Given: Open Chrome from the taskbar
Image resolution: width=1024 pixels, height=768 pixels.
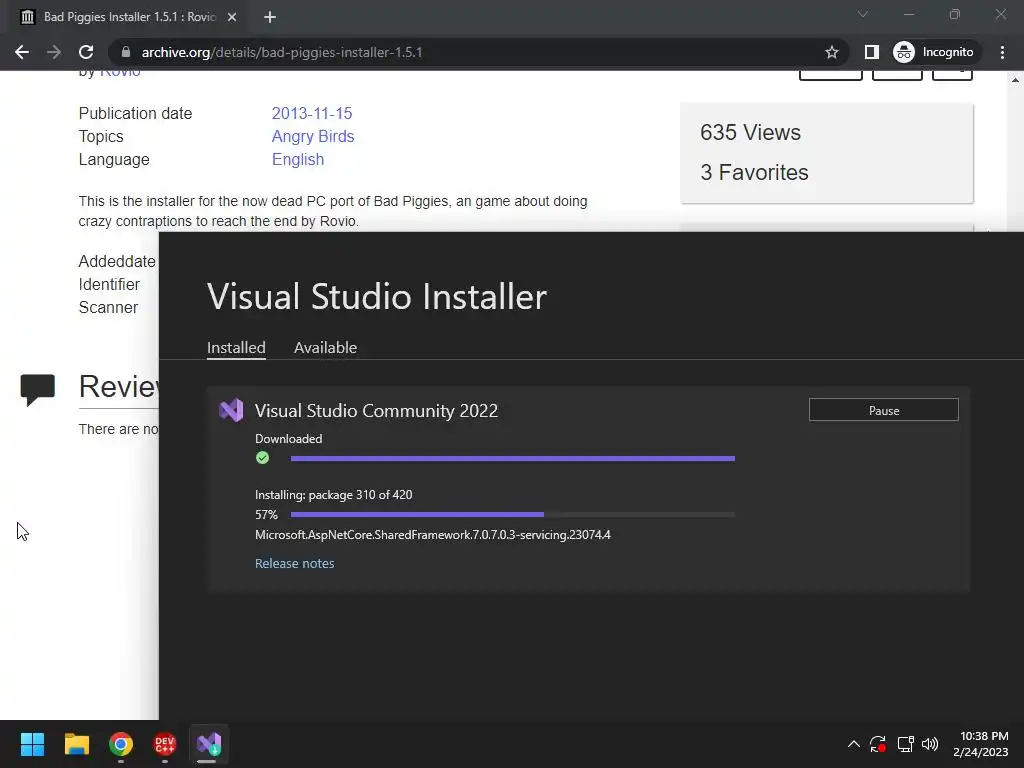Looking at the screenshot, I should 121,744.
